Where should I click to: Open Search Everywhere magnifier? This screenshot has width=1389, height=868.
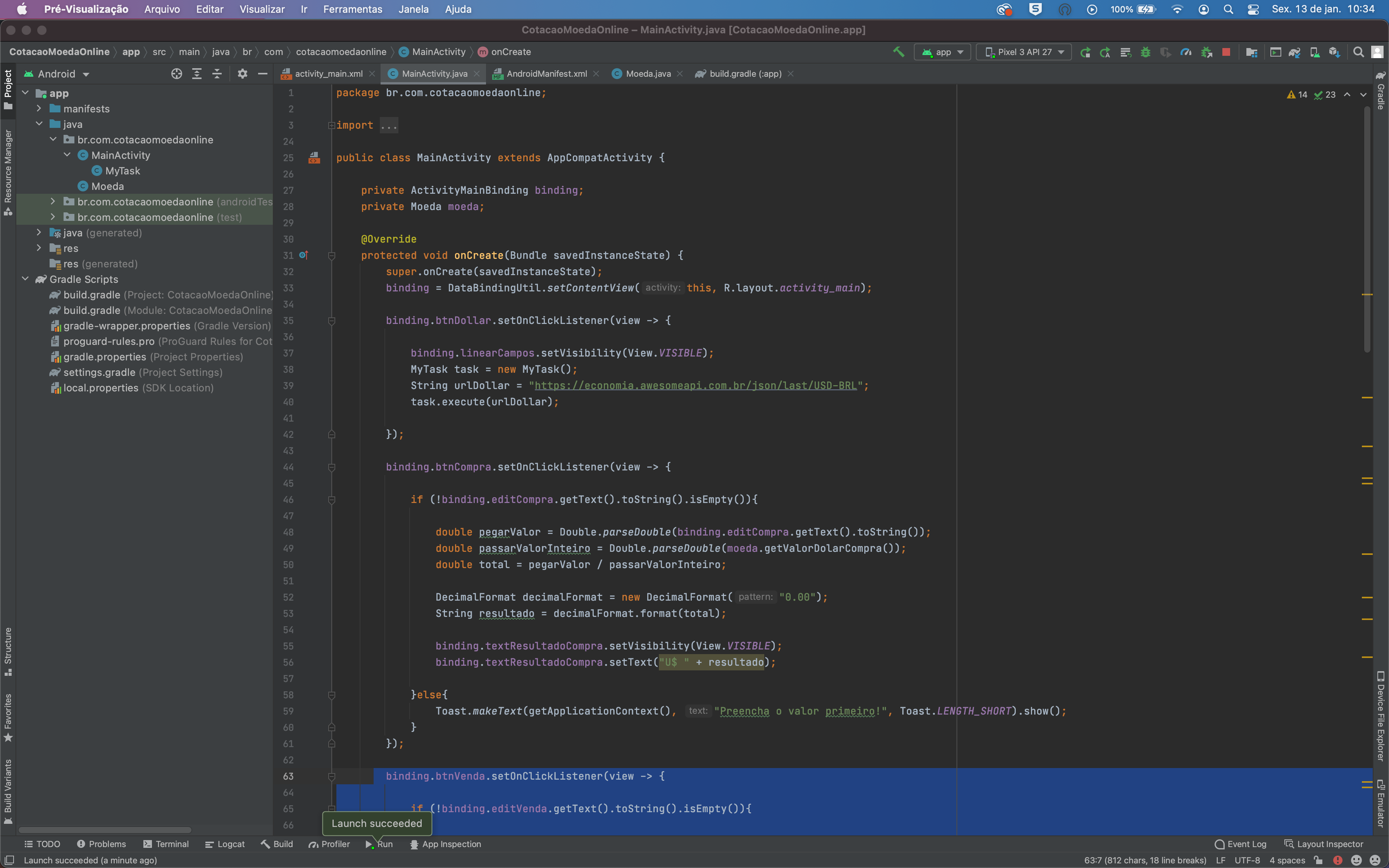1359,52
